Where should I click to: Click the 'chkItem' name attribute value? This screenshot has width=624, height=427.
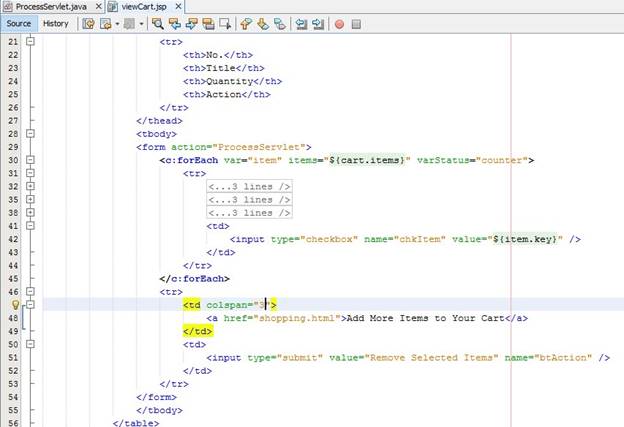click(x=419, y=239)
